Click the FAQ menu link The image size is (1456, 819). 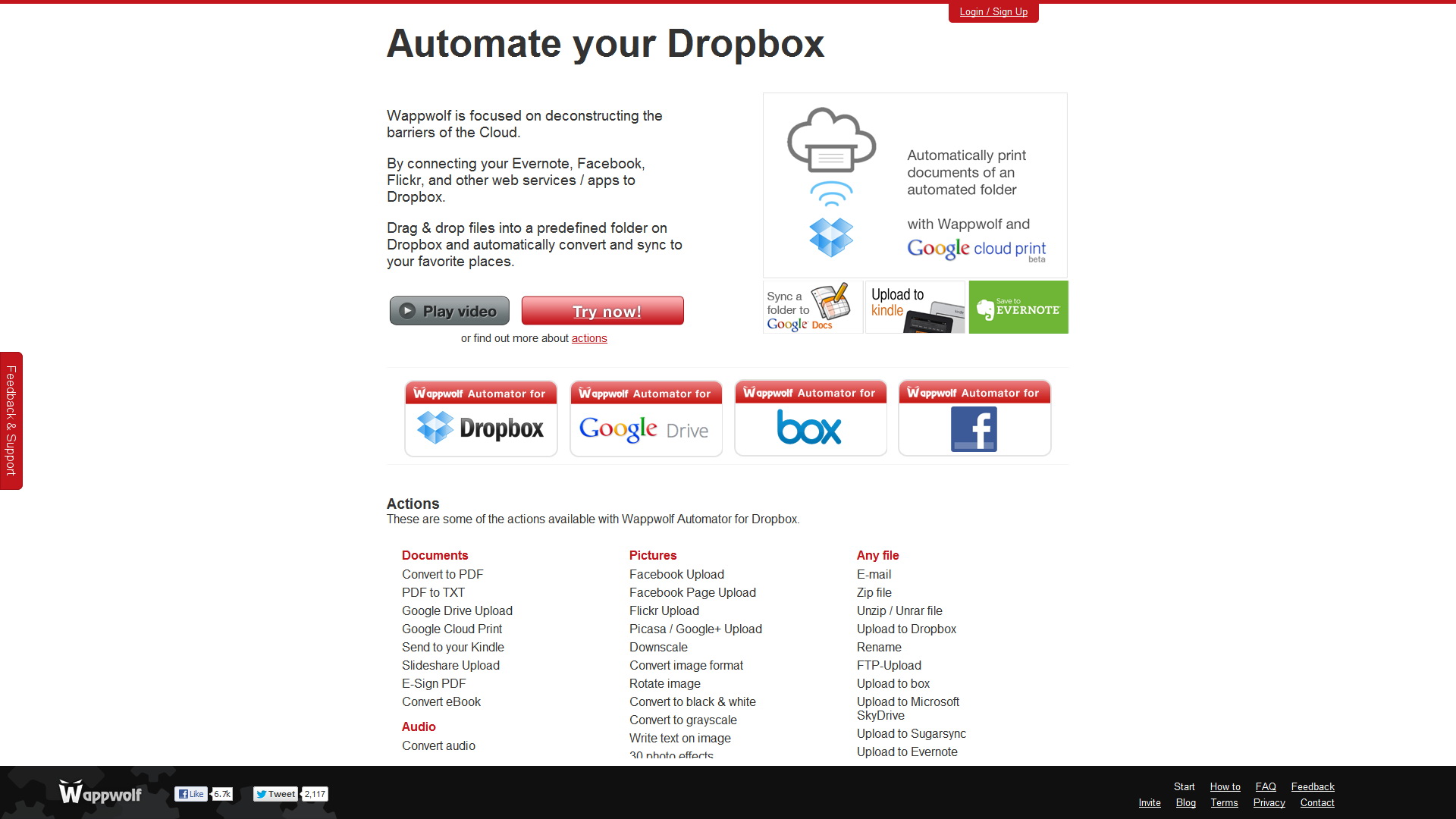pos(1264,786)
